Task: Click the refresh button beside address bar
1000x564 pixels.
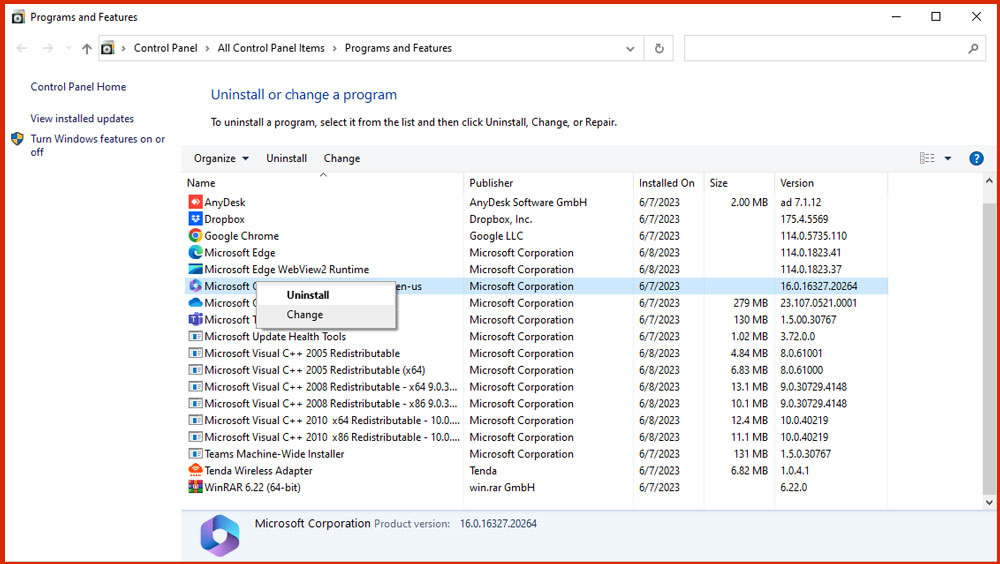Action: pyautogui.click(x=659, y=48)
